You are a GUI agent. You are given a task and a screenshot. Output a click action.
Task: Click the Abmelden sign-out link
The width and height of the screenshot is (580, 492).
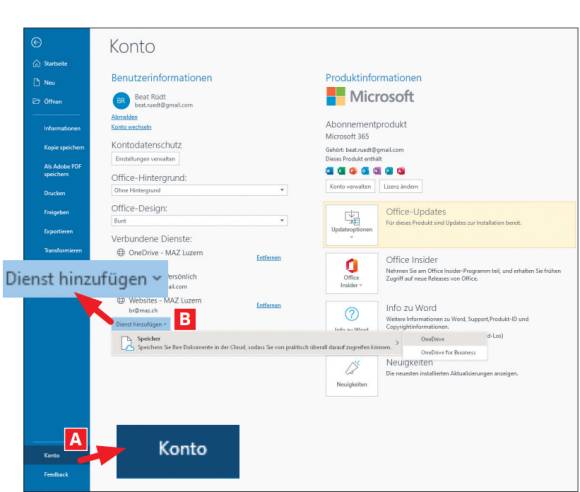pos(124,117)
